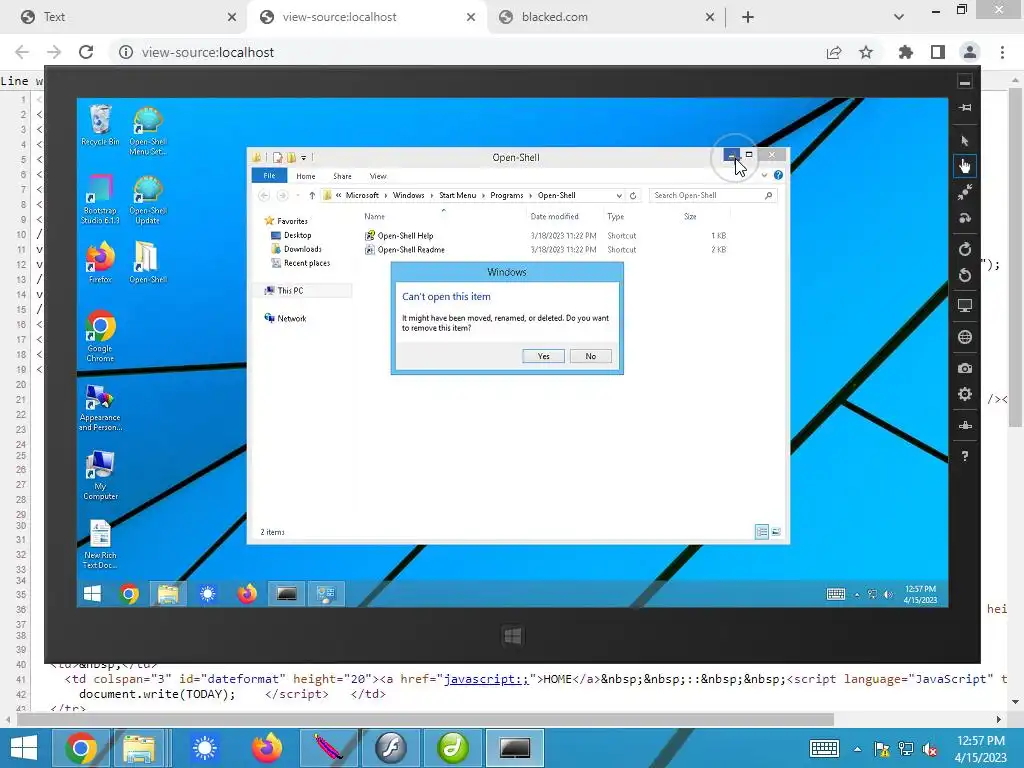Screen dimensions: 1024x768
Task: Click the javascript:; link in source code
Action: pyautogui.click(x=486, y=679)
